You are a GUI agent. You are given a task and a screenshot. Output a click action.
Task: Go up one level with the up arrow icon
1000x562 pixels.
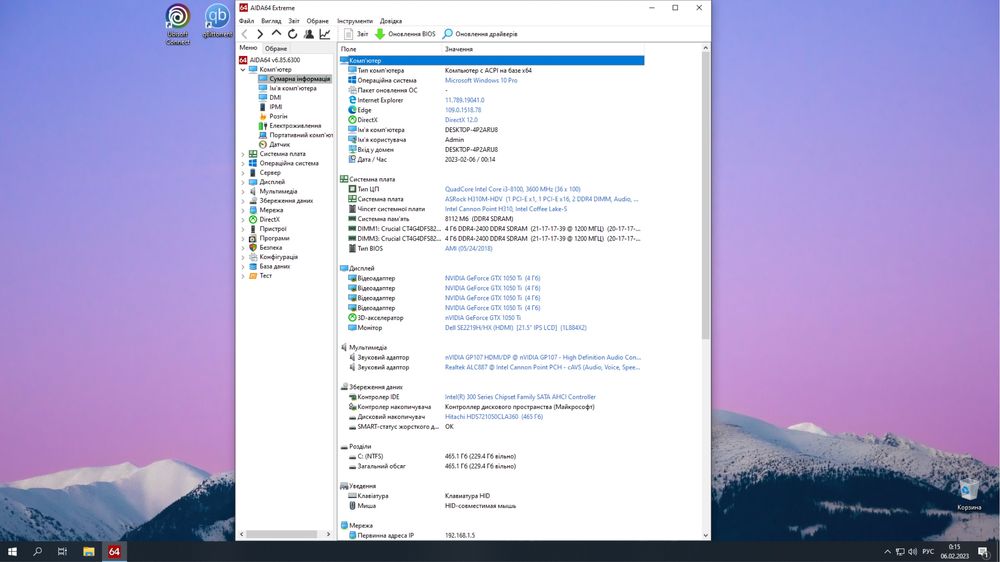[x=276, y=33]
